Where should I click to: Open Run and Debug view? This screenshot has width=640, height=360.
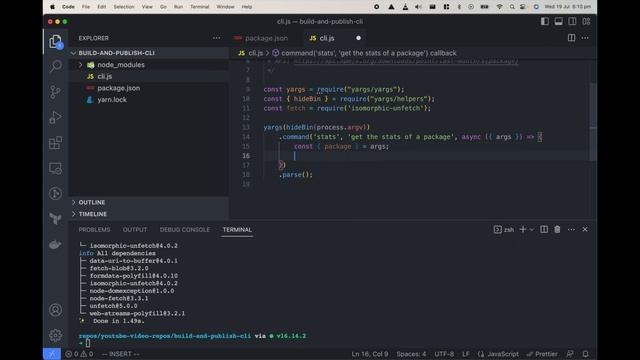[x=56, y=117]
